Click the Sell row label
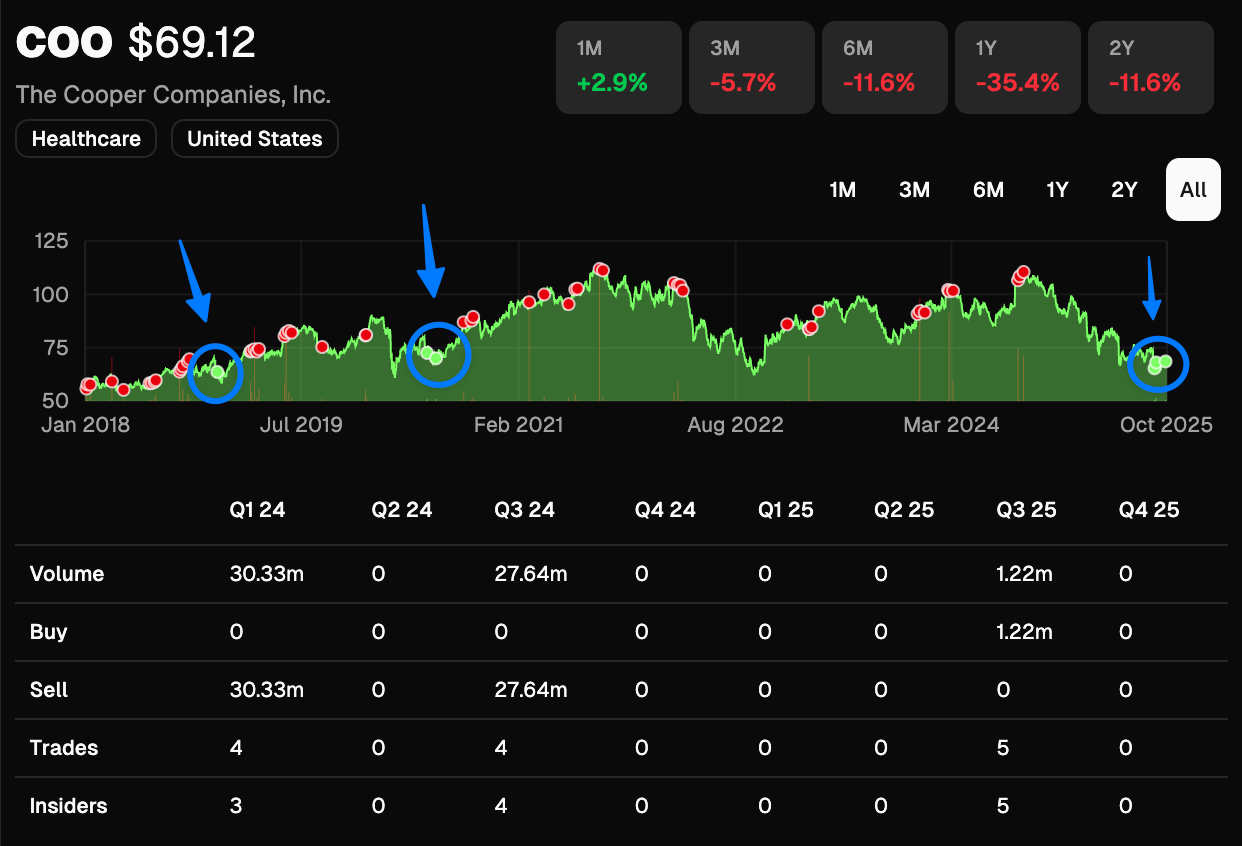Viewport: 1242px width, 846px height. (49, 690)
